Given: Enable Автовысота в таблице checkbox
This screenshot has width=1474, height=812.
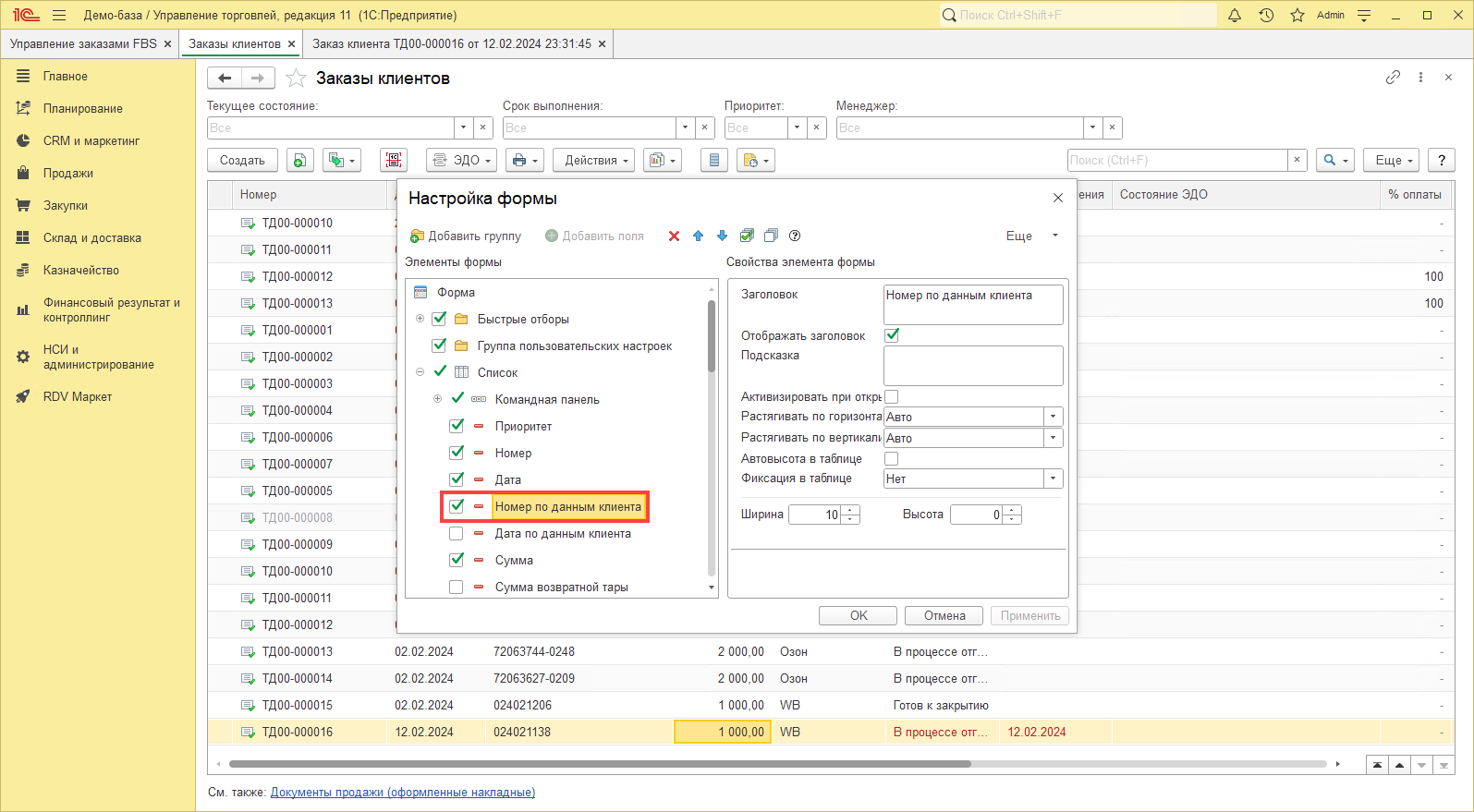Looking at the screenshot, I should click(x=892, y=458).
